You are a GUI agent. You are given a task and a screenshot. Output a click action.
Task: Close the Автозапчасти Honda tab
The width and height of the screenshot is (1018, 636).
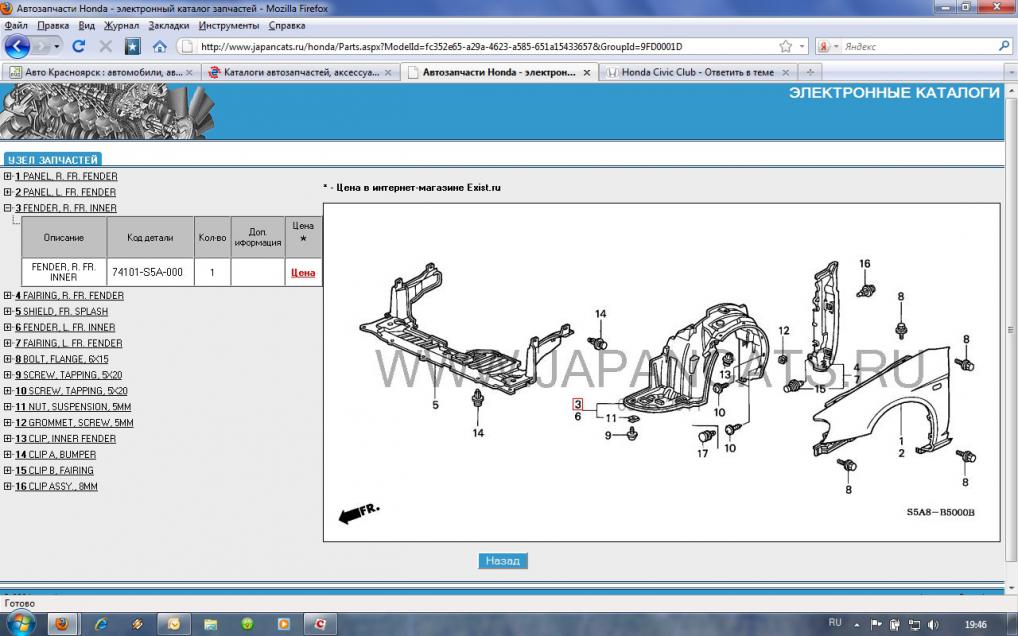(587, 73)
